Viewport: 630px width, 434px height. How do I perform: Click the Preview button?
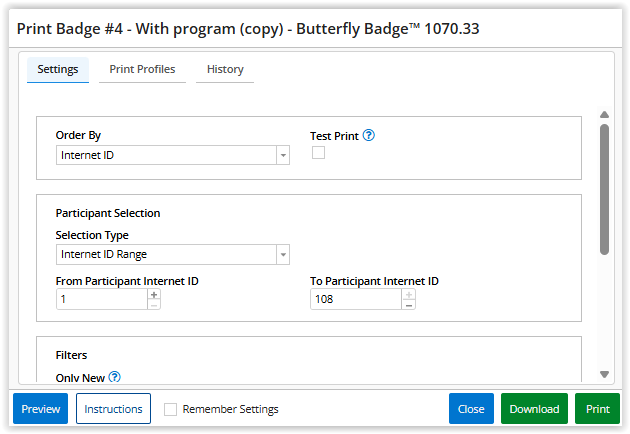(41, 409)
